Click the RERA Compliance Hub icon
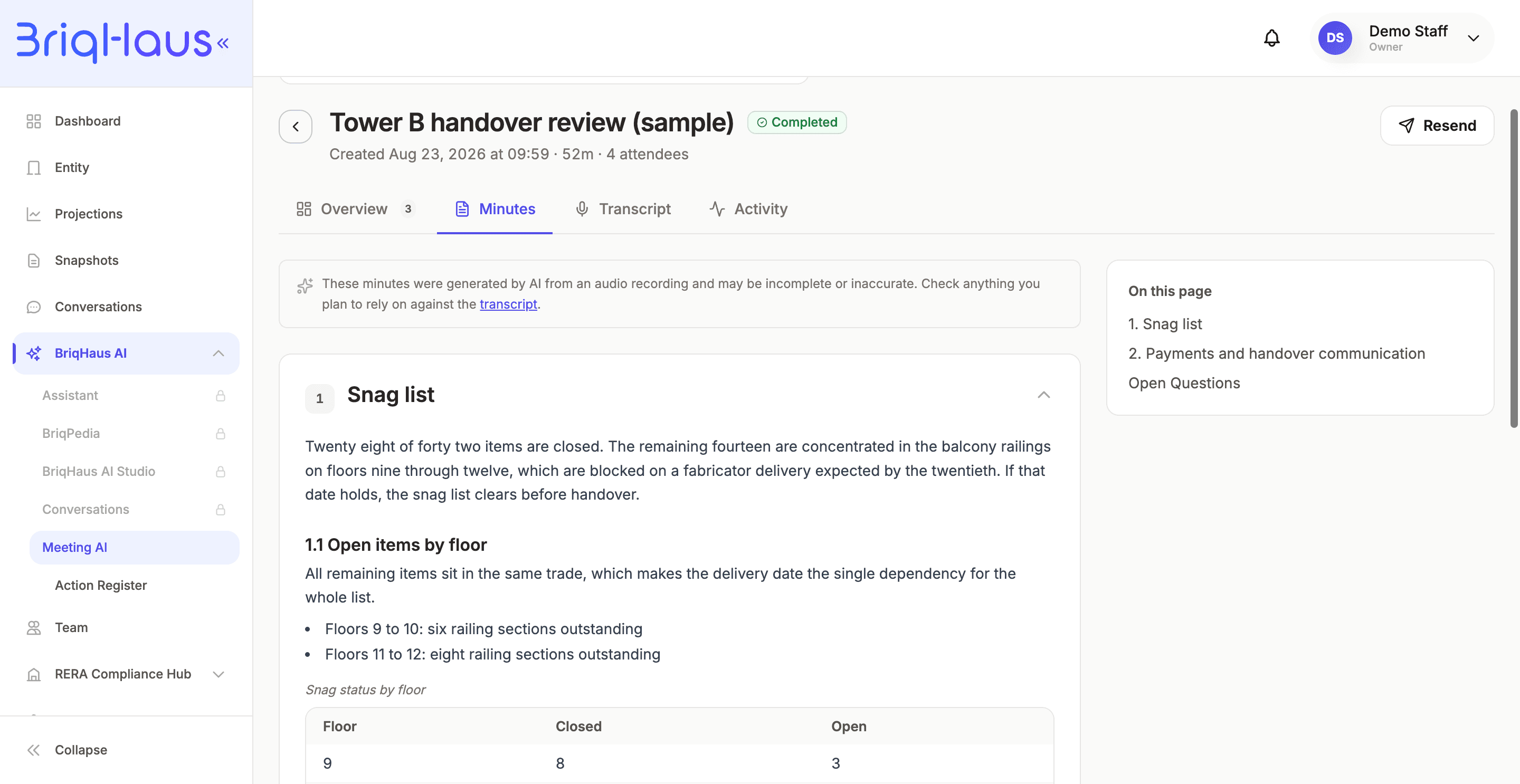 point(34,674)
